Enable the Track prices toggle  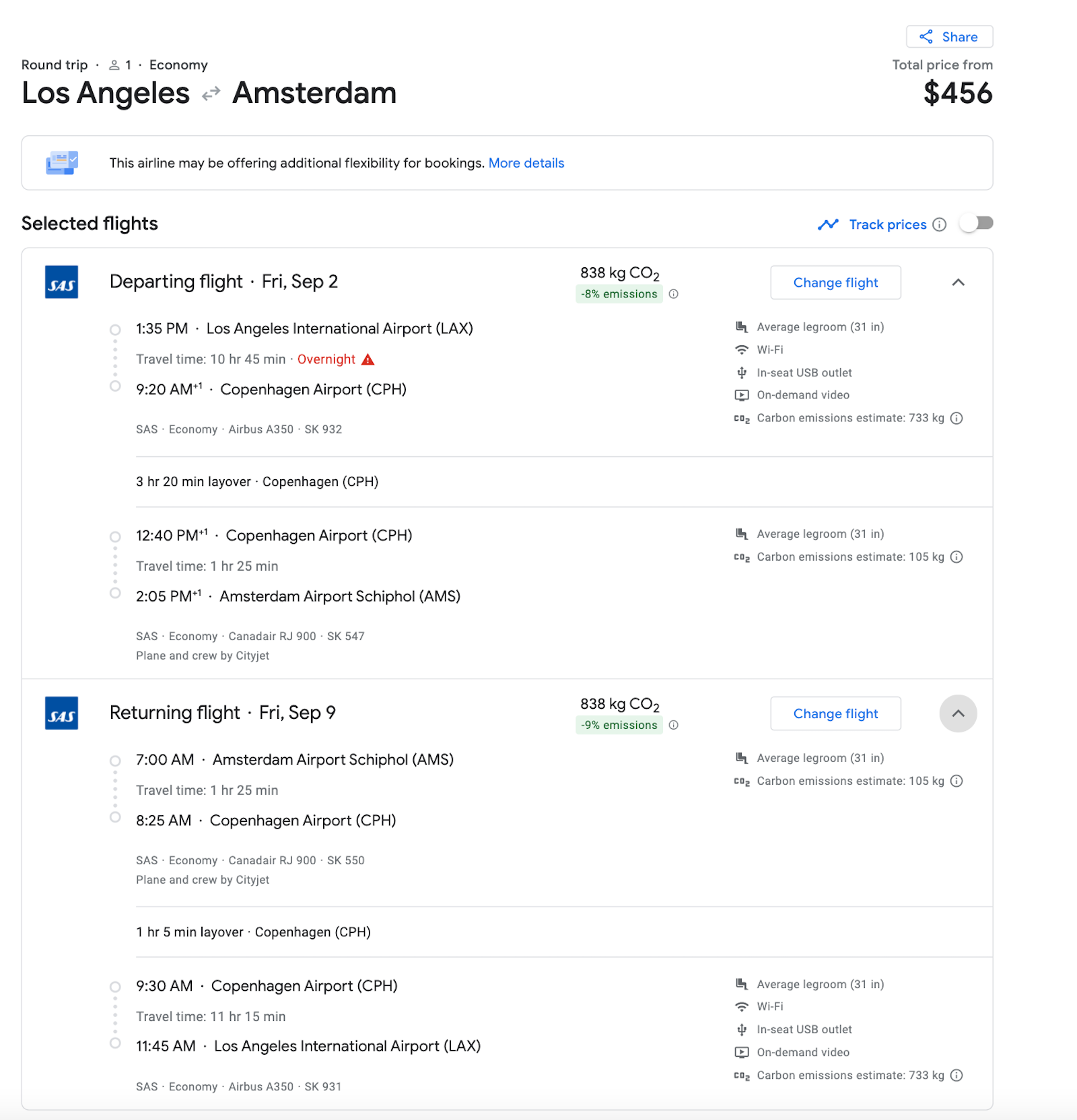977,223
